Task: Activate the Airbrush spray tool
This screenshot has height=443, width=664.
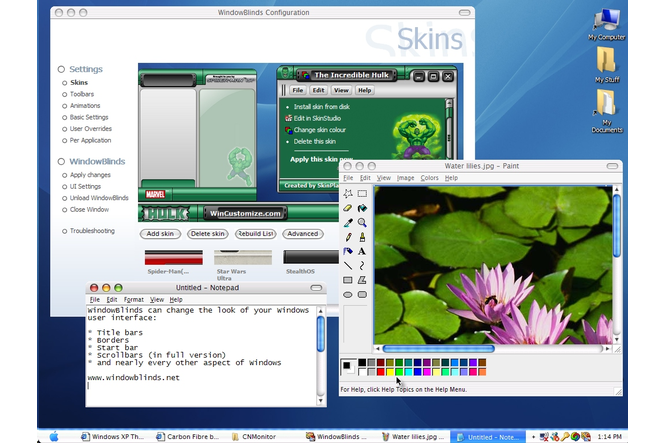Action: point(348,251)
